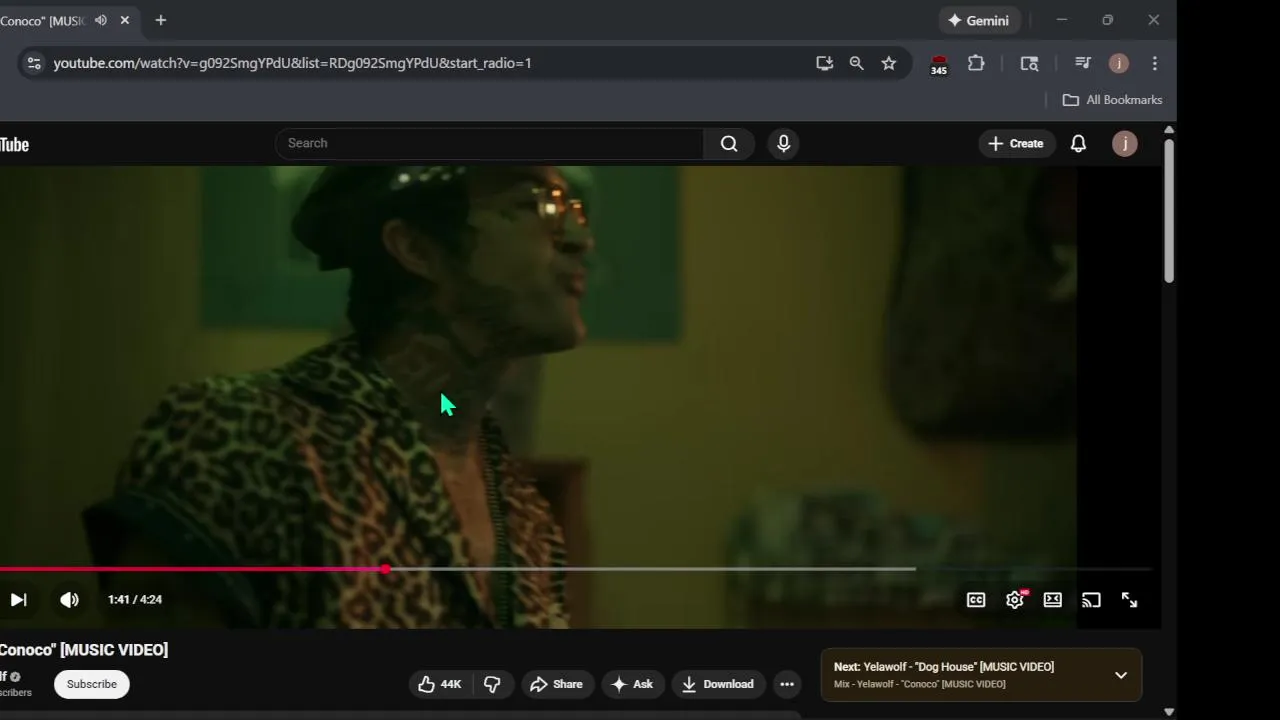Click the red progress scrubber handle
The width and height of the screenshot is (1280, 720).
[385, 569]
